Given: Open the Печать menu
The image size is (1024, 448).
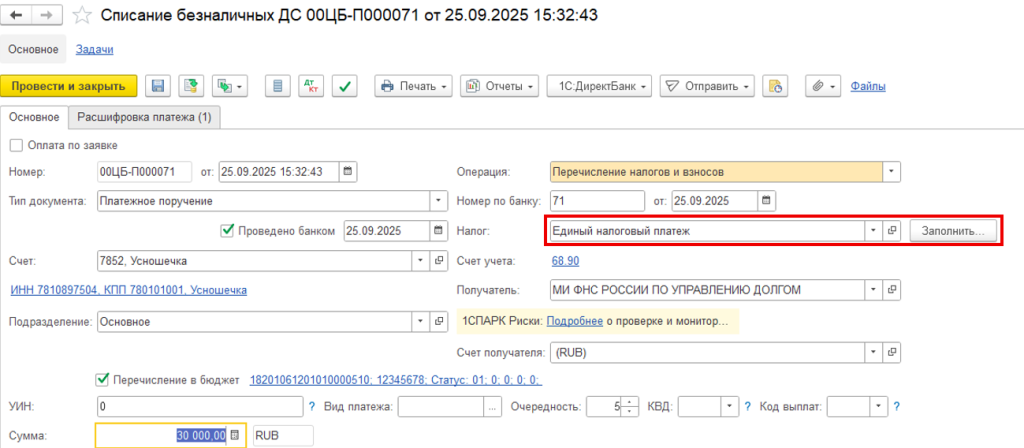Looking at the screenshot, I should pos(414,86).
